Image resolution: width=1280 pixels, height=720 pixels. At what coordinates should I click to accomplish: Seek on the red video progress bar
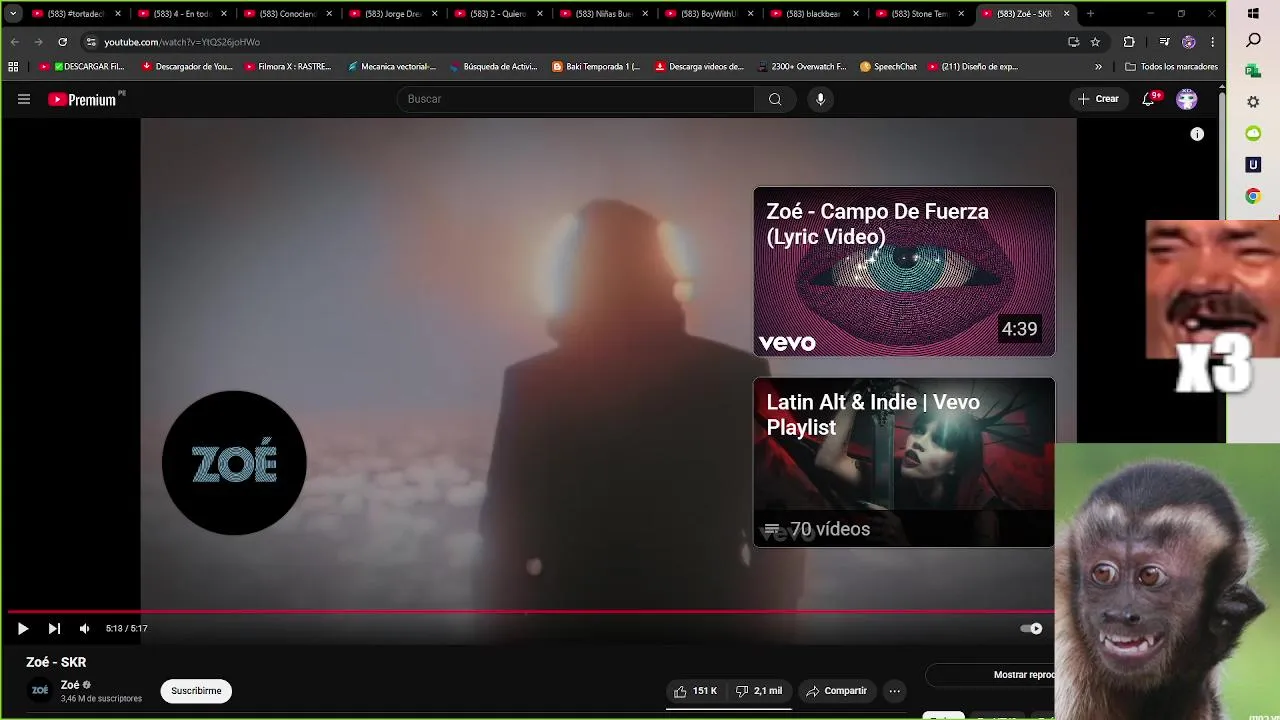pyautogui.click(x=530, y=611)
